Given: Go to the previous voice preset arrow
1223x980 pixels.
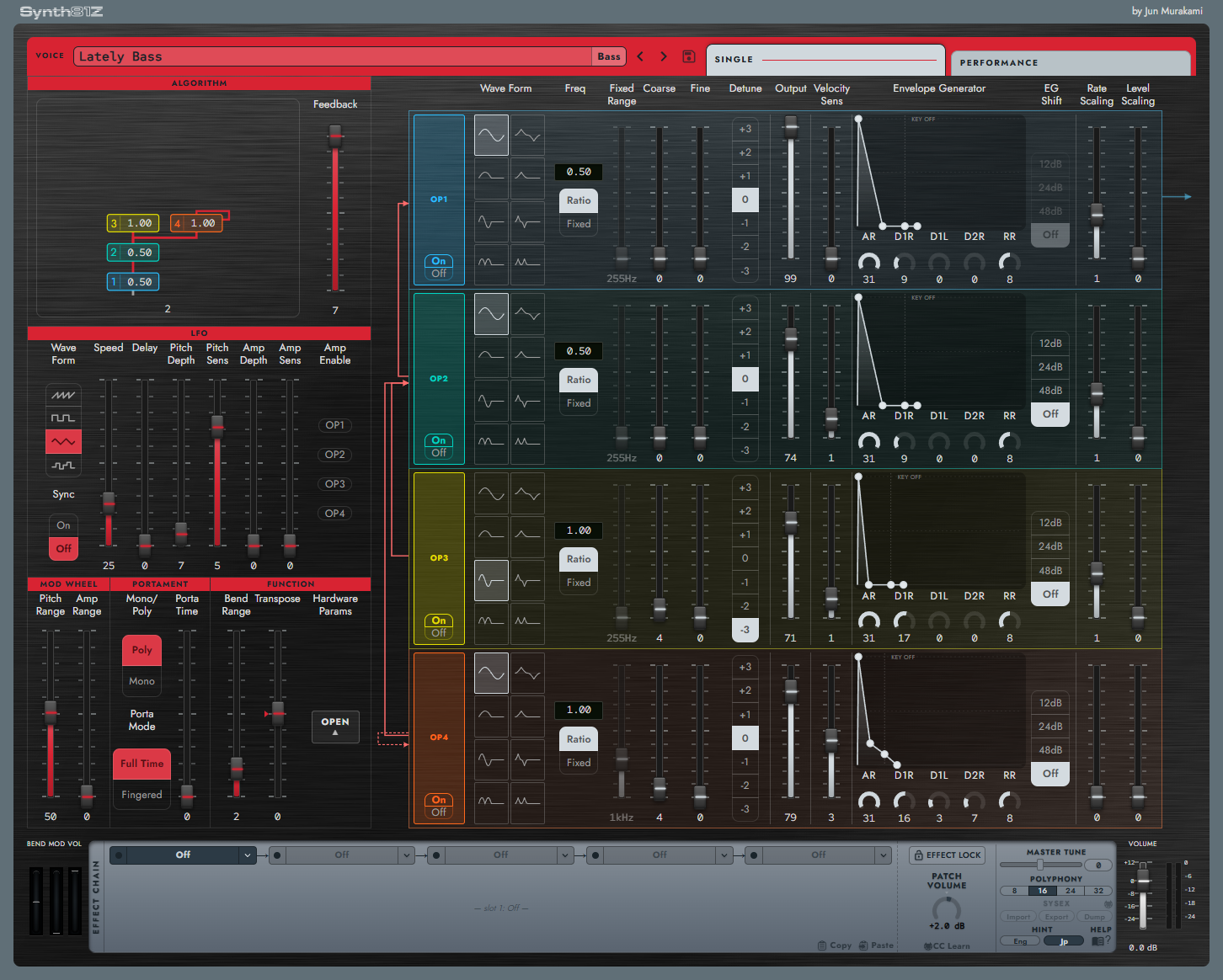Looking at the screenshot, I should tap(640, 56).
